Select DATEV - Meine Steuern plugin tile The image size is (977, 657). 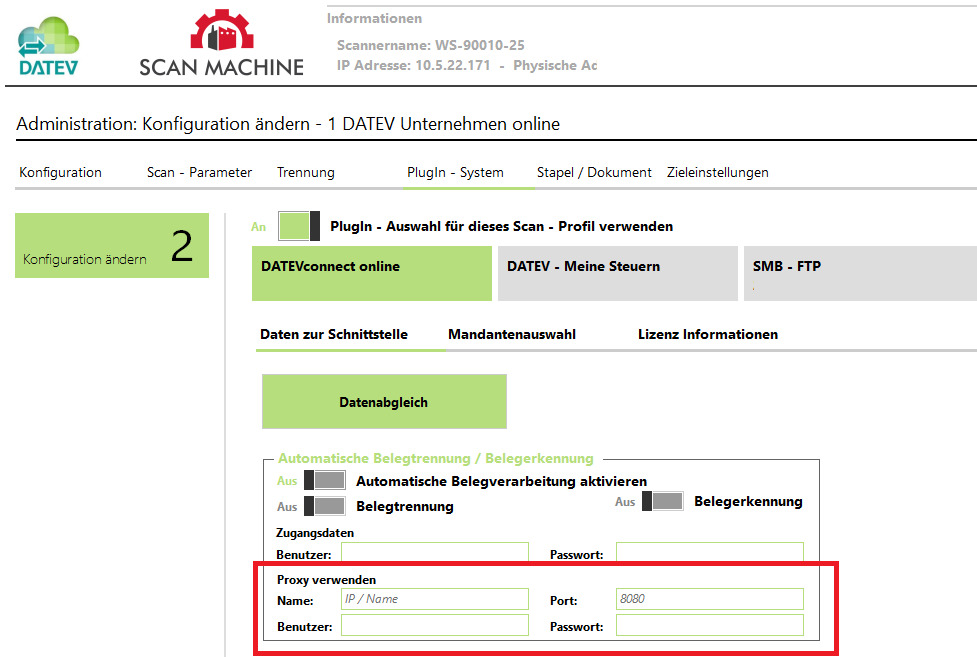(618, 274)
